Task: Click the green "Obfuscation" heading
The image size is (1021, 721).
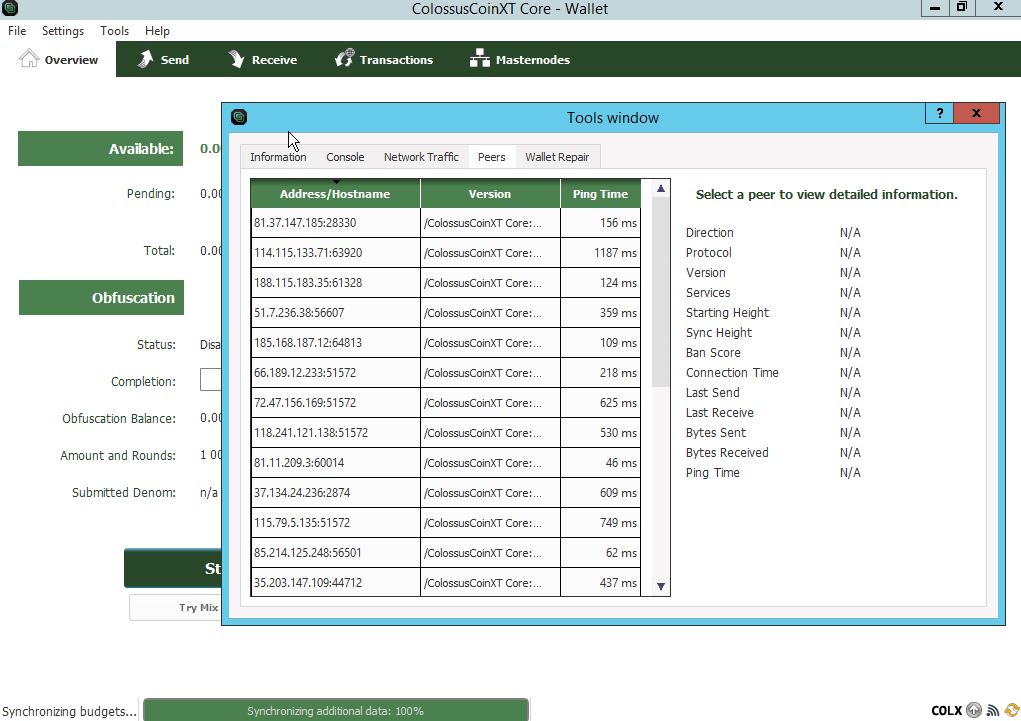Action: [x=102, y=298]
